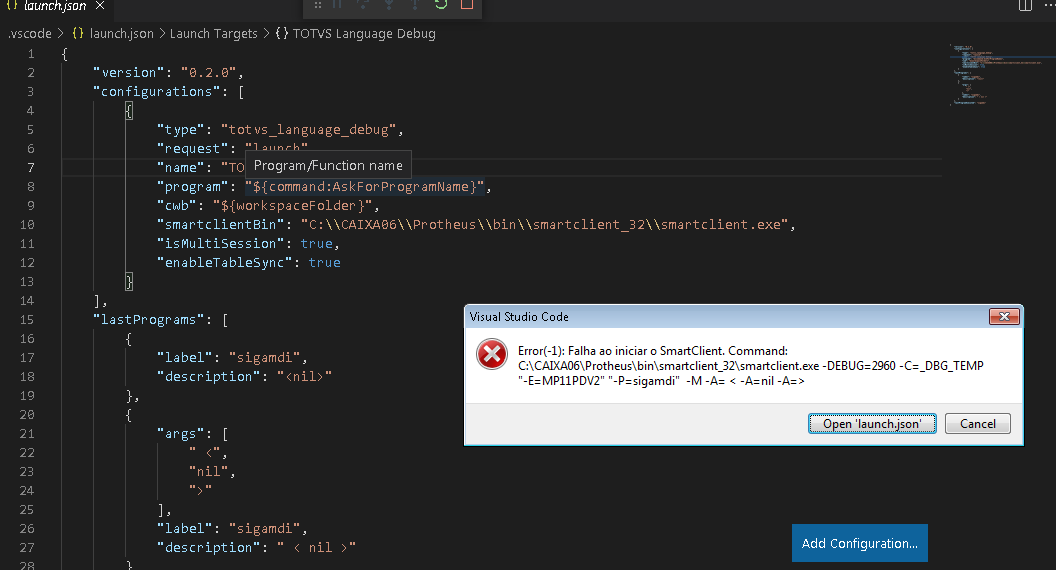Click the "args" key on line 21
This screenshot has height=570, width=1056.
click(x=180, y=433)
